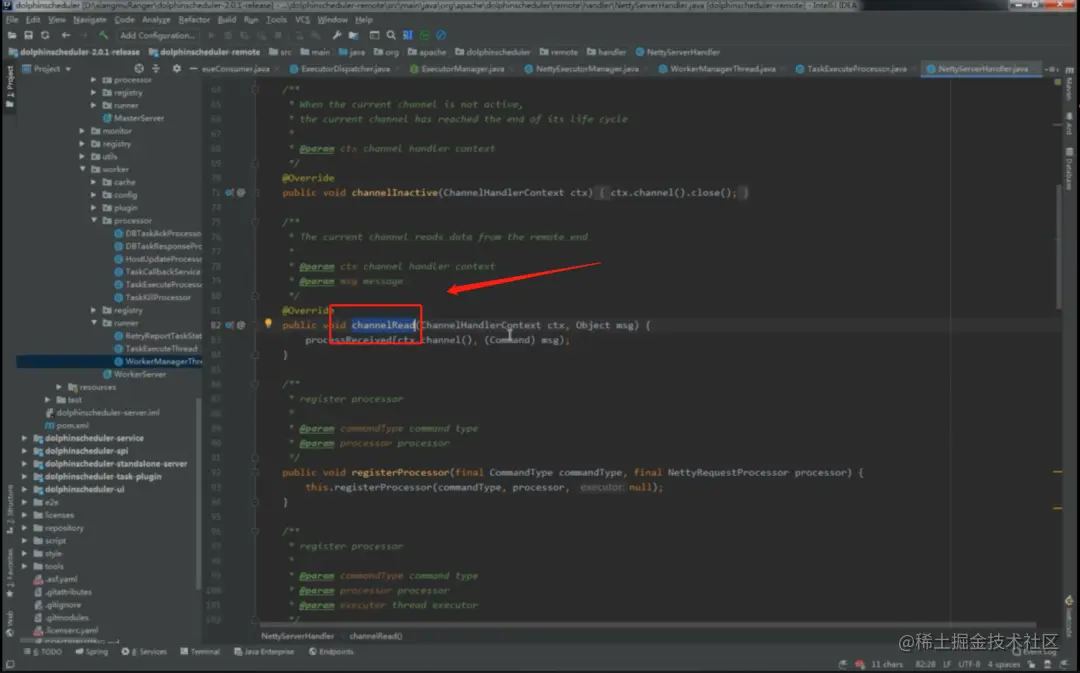Hide the Project panel with minus icon
Image resolution: width=1080 pixels, height=673 pixels.
pyautogui.click(x=194, y=69)
